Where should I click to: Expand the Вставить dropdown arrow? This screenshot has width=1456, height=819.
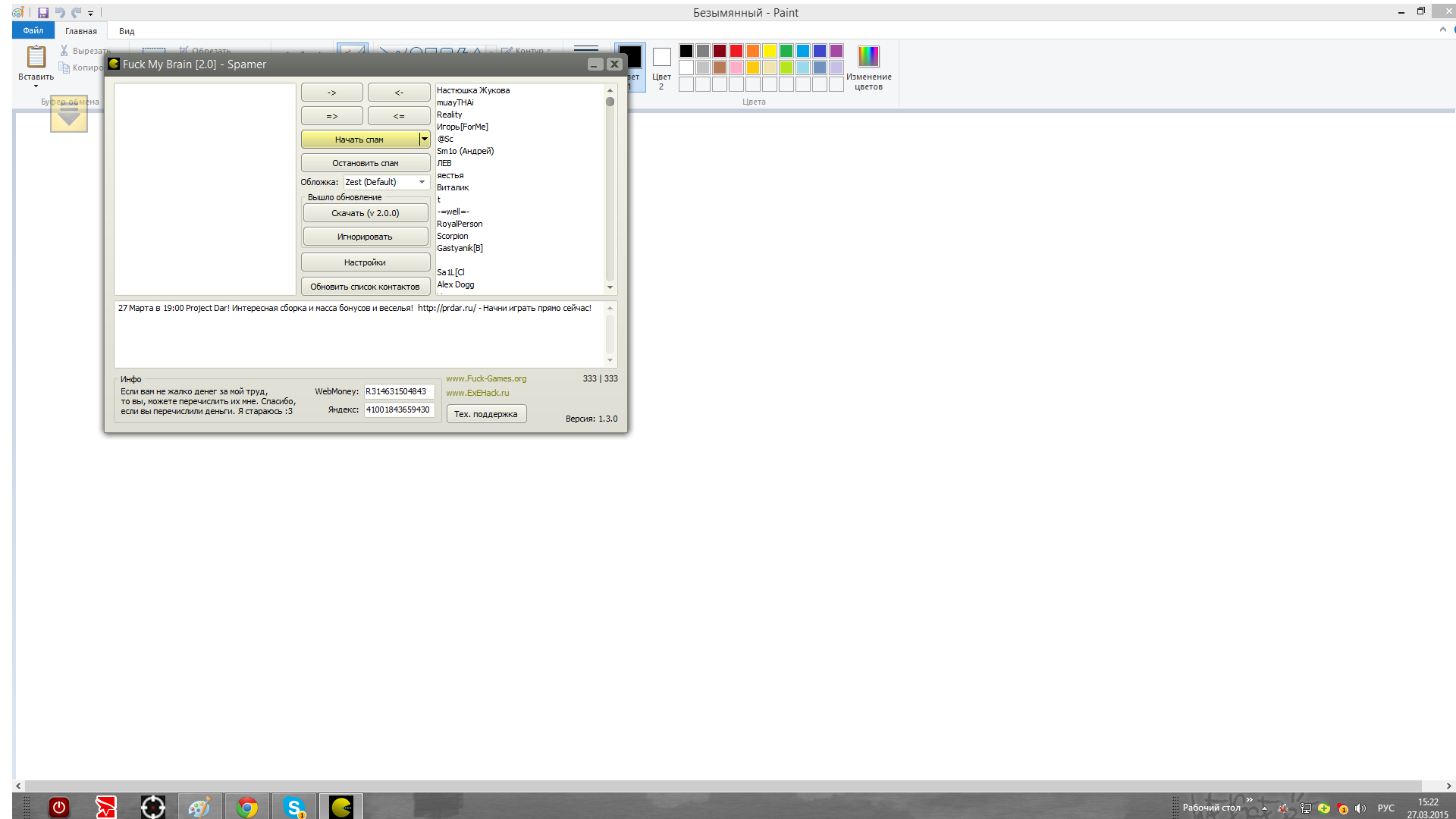tap(36, 86)
